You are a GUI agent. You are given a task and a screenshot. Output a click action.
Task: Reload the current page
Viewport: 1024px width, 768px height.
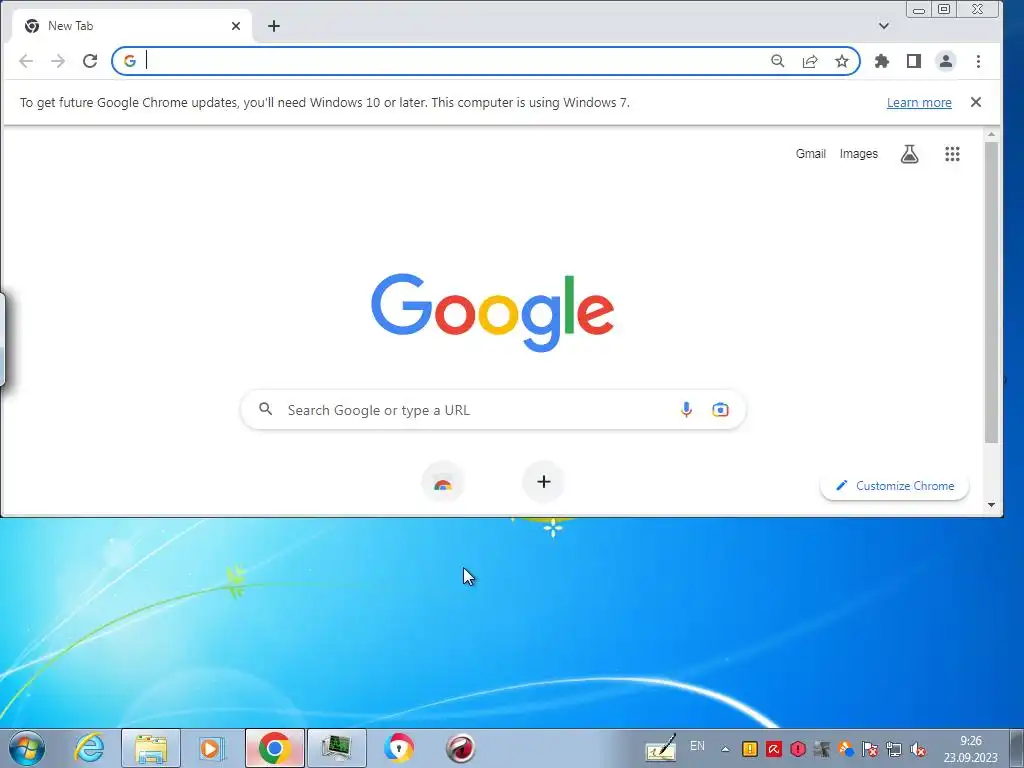pyautogui.click(x=90, y=61)
